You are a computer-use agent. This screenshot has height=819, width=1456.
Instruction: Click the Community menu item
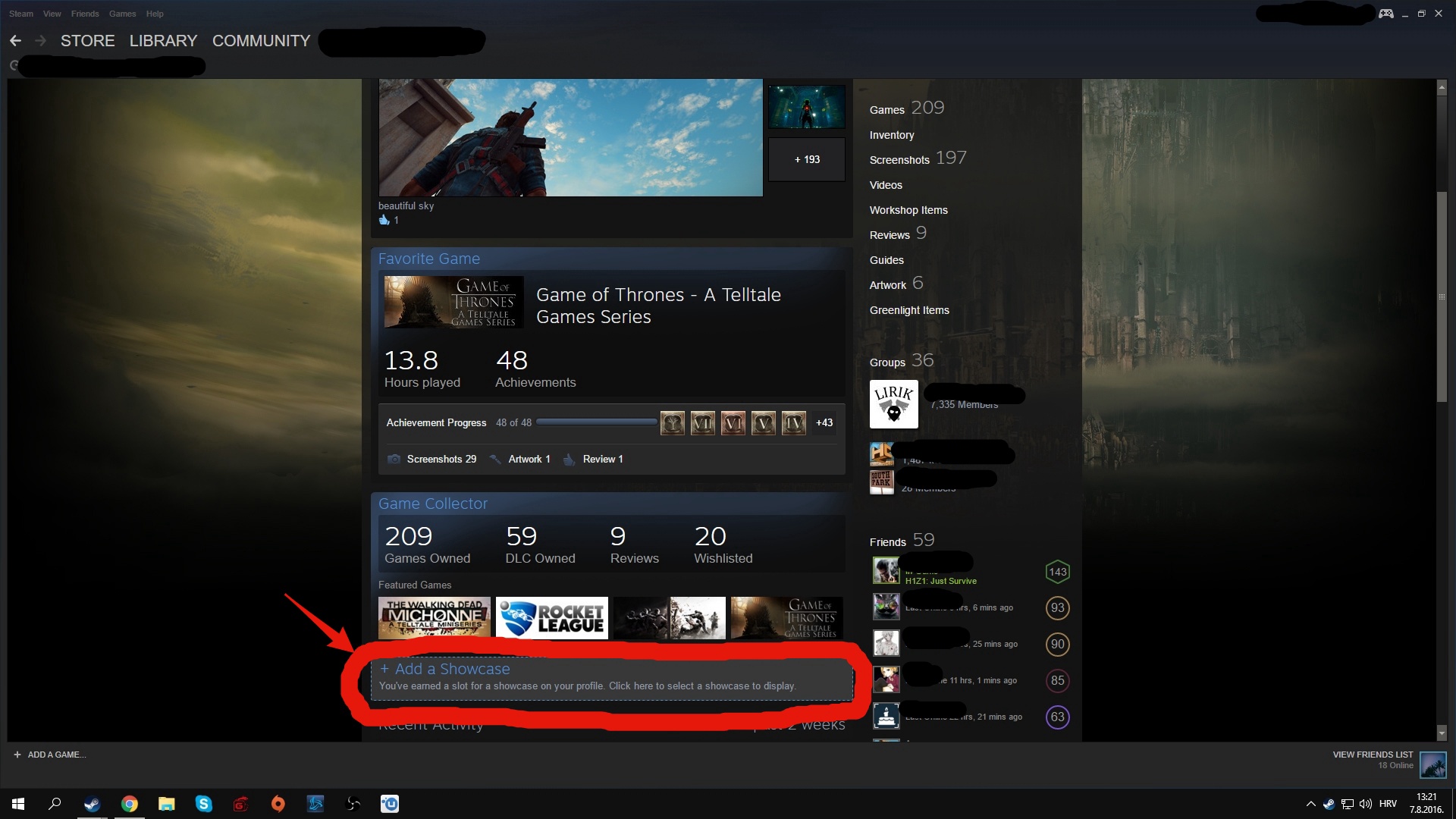[x=261, y=40]
